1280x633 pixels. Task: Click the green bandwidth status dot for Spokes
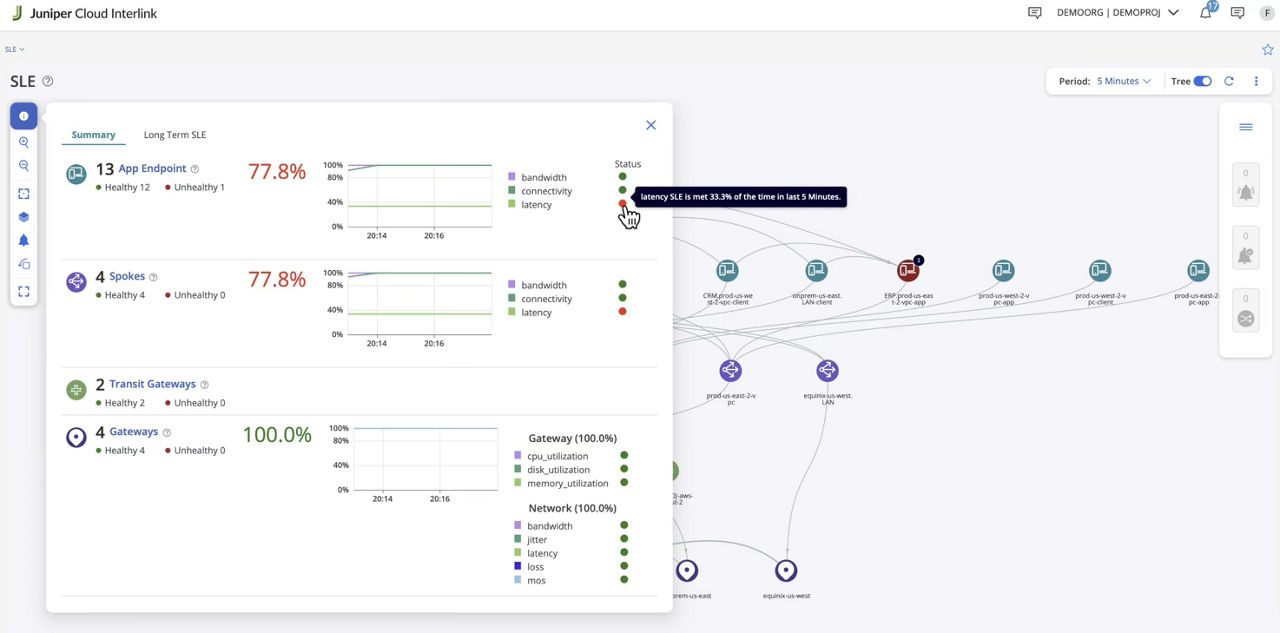623,284
